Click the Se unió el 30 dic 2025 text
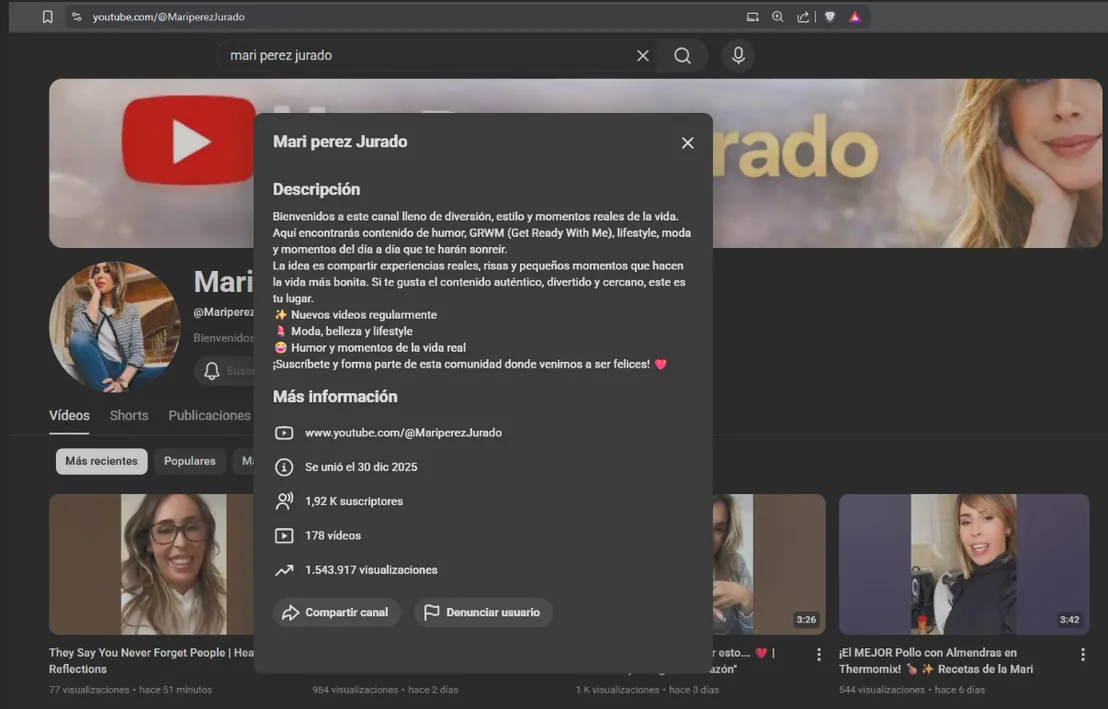 pyautogui.click(x=361, y=467)
